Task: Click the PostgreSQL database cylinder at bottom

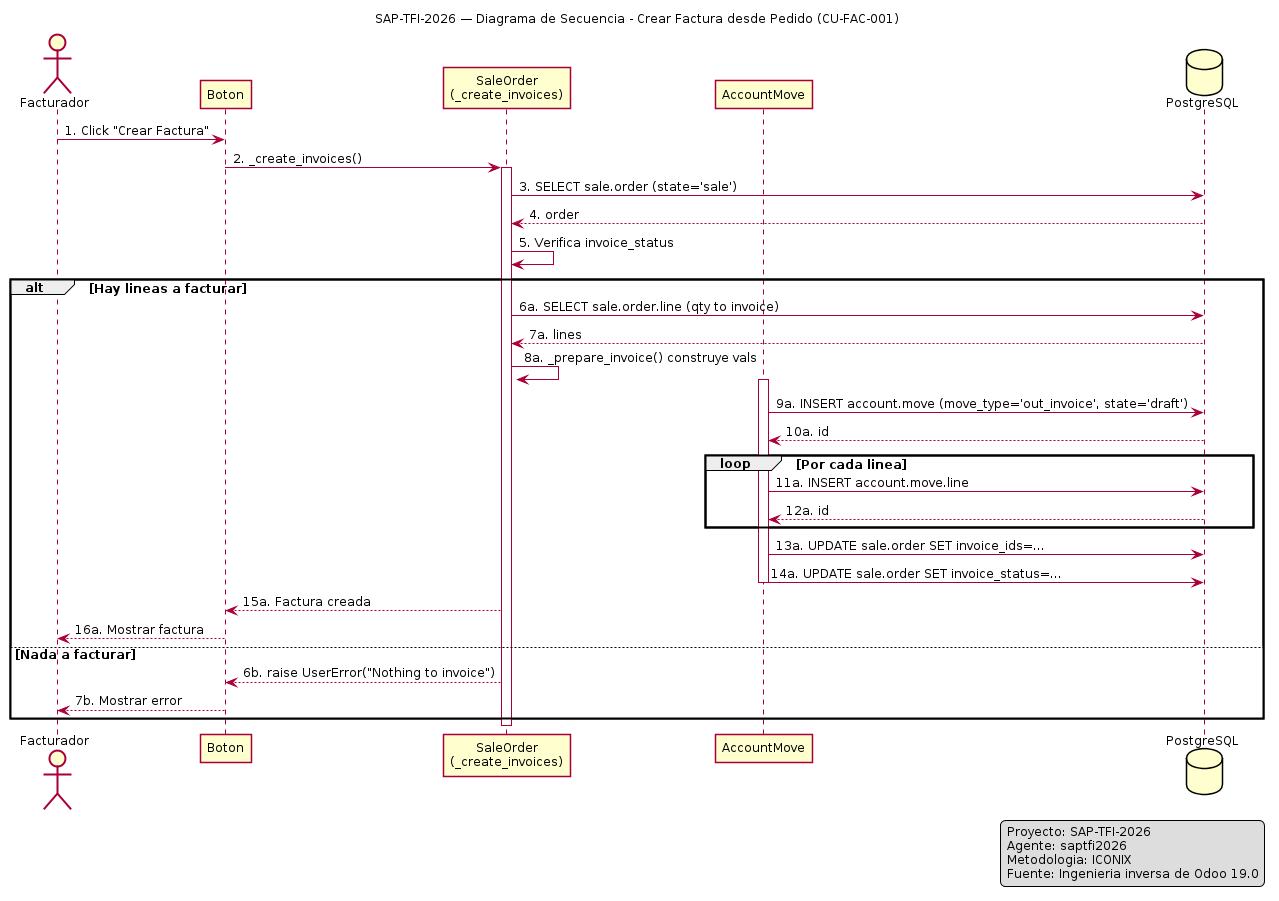Action: coord(1203,771)
